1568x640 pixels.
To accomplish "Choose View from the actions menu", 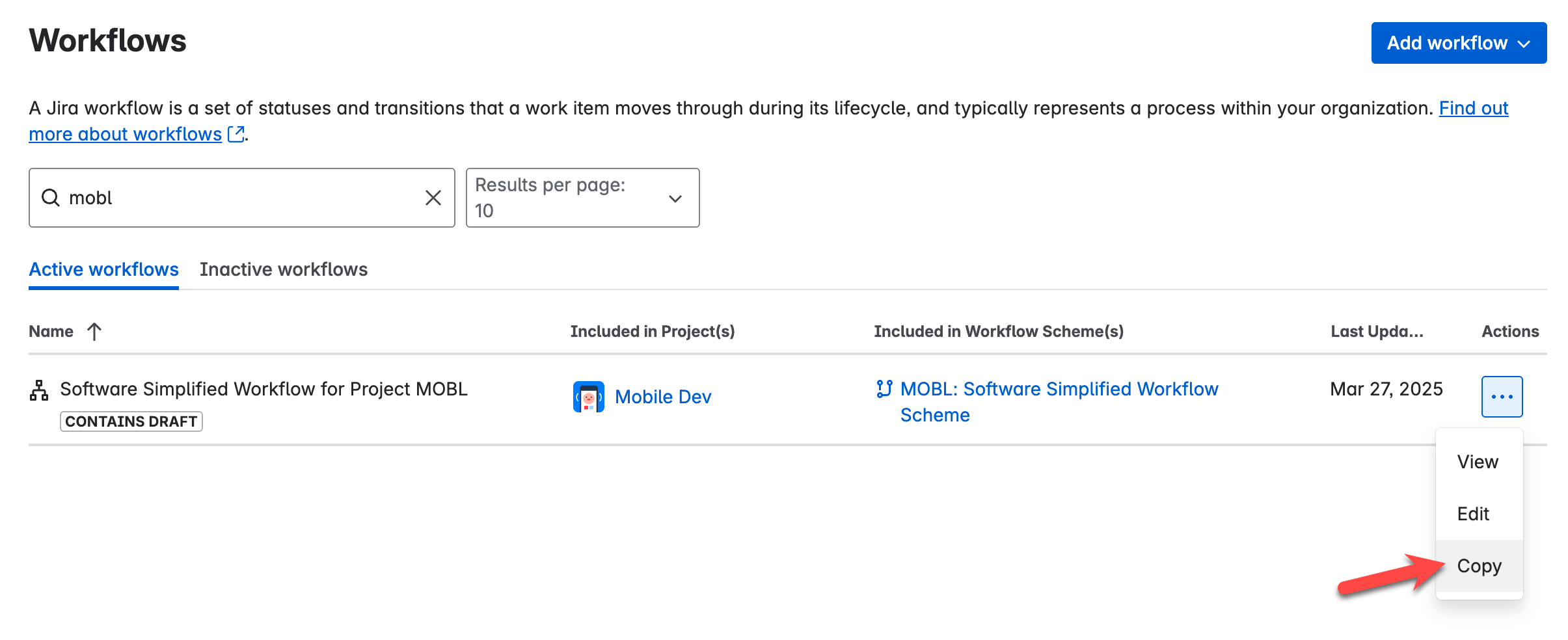I will click(1478, 462).
